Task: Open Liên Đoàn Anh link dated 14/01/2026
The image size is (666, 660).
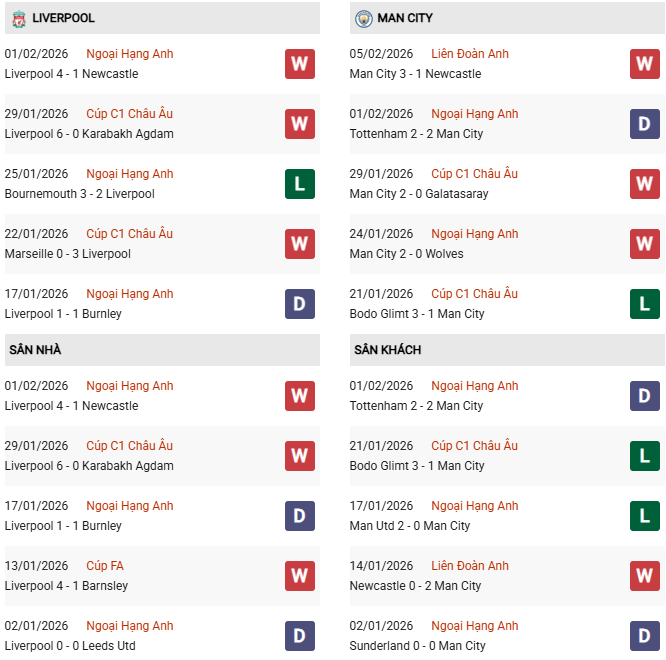Action: point(469,566)
